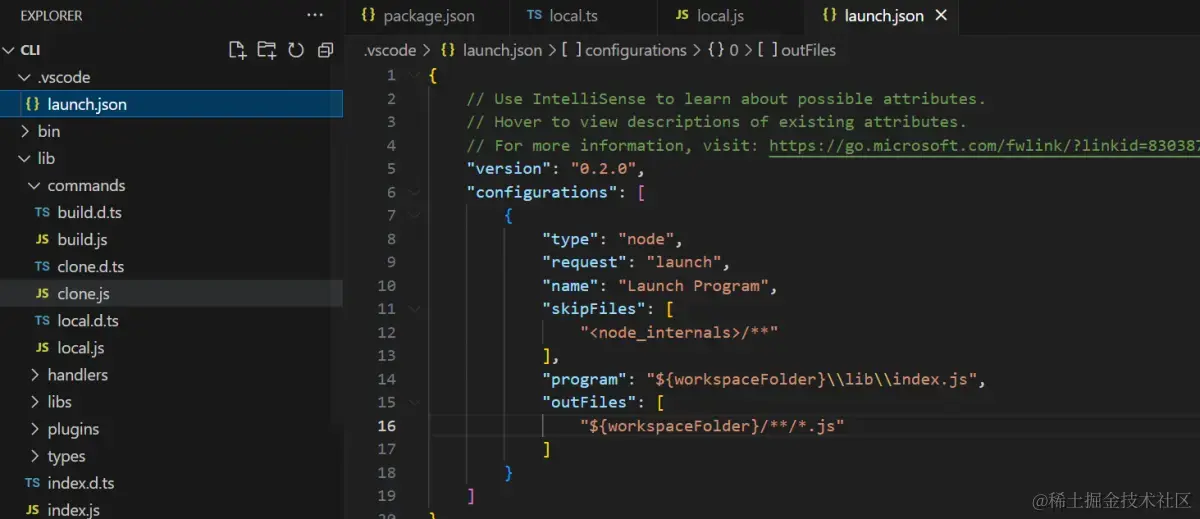1200x519 pixels.
Task: Open local.js in the file tree
Action: point(171,348)
